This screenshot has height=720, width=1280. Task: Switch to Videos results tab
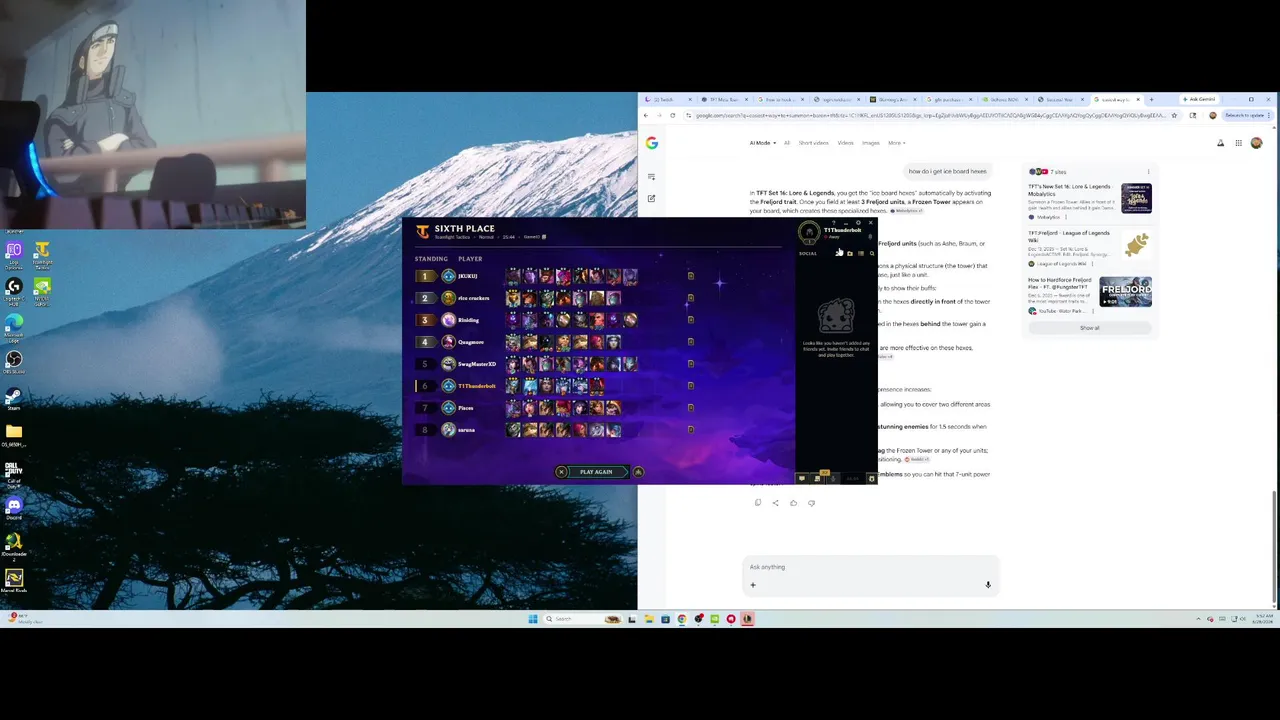[x=845, y=143]
